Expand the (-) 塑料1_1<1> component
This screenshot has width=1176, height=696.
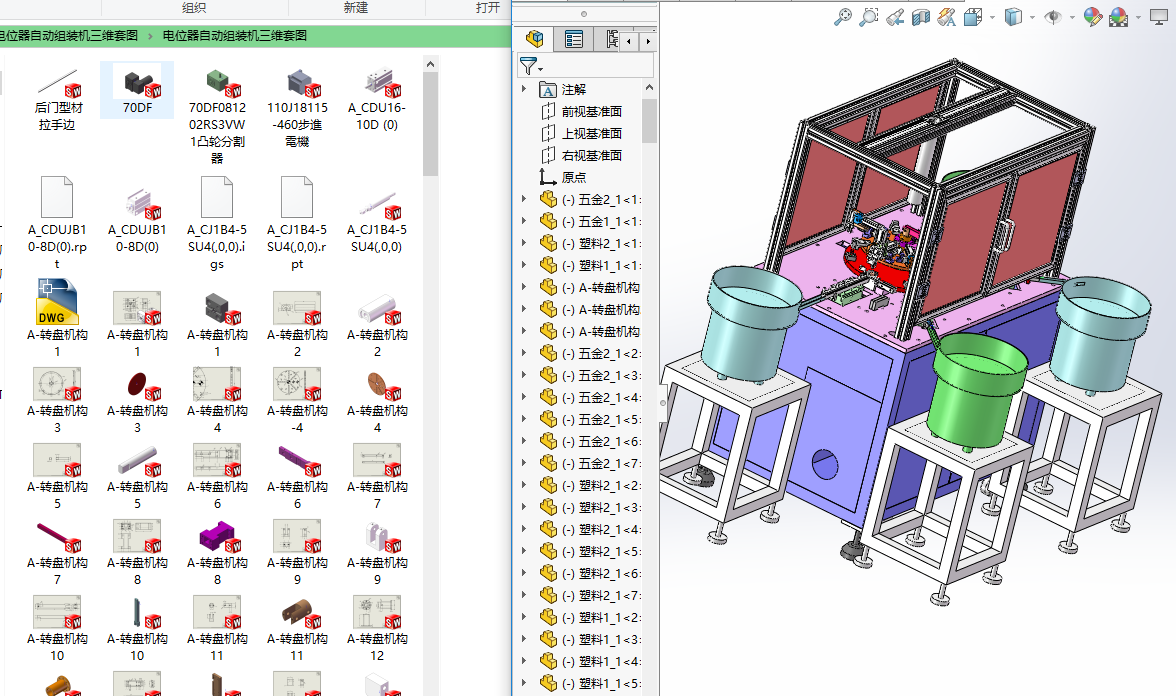[524, 265]
